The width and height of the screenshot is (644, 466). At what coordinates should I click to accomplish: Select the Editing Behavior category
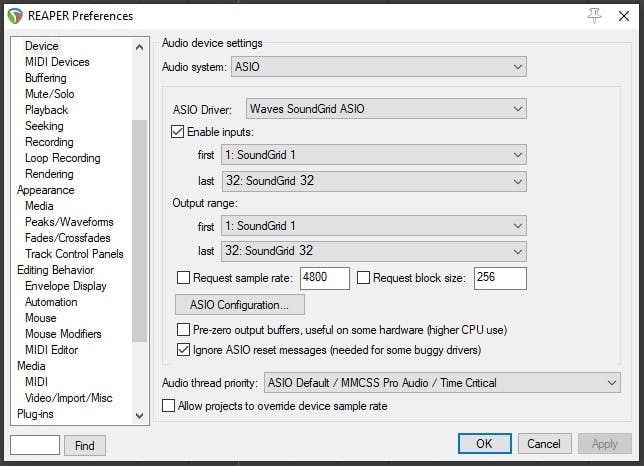[55, 270]
